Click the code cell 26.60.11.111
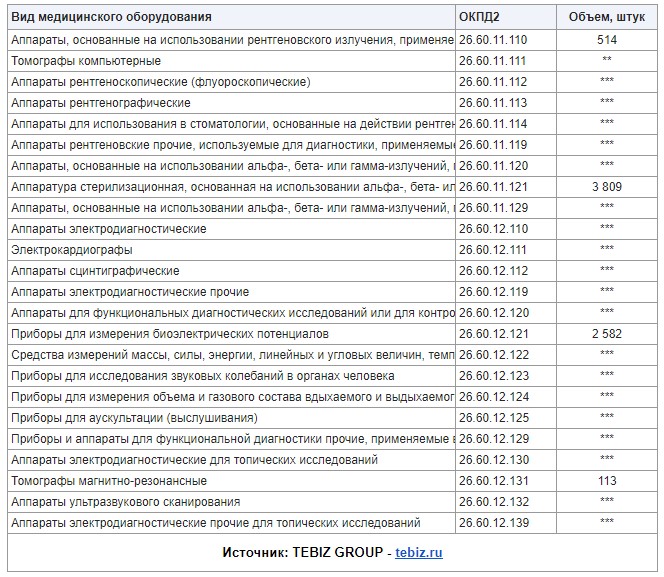Viewport: 664px width, 577px height. click(x=506, y=61)
